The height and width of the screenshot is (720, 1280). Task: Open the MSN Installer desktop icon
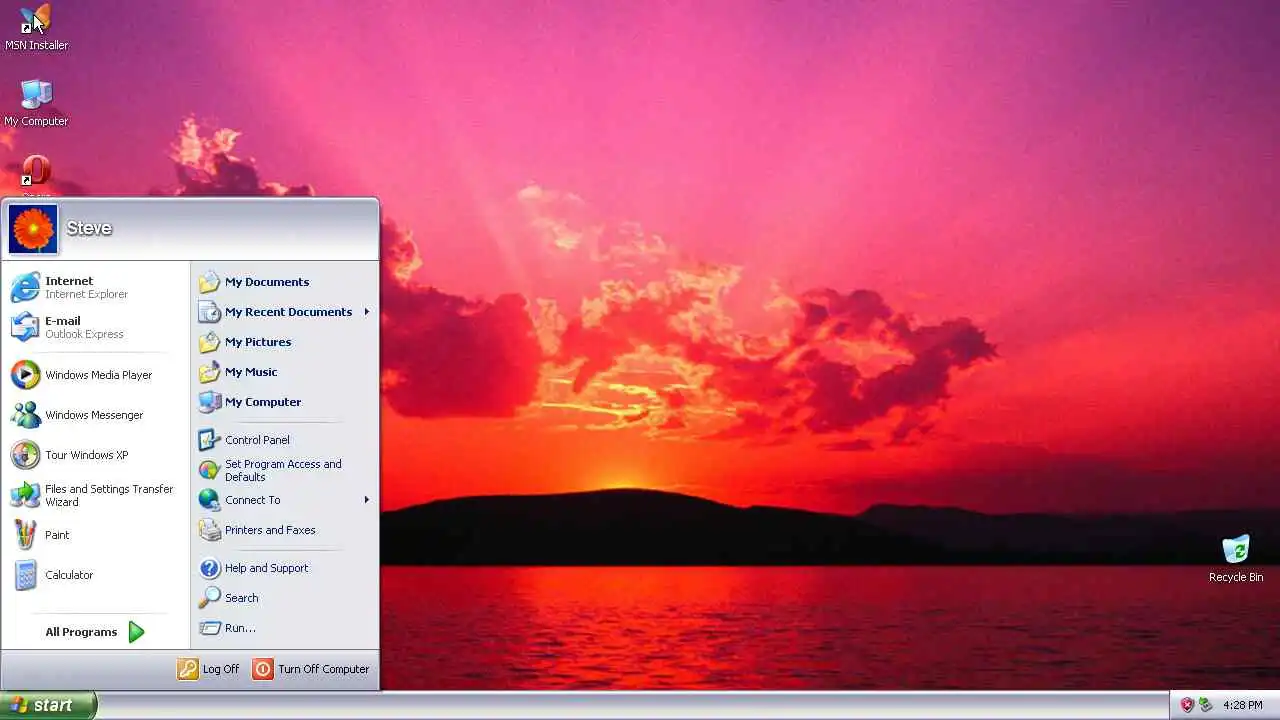pos(36,28)
